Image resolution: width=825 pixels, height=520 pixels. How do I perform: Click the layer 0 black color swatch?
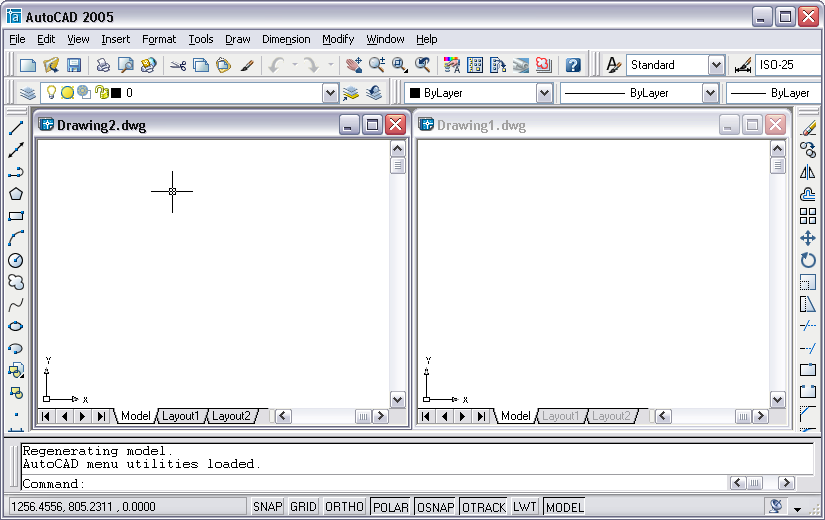pos(116,93)
